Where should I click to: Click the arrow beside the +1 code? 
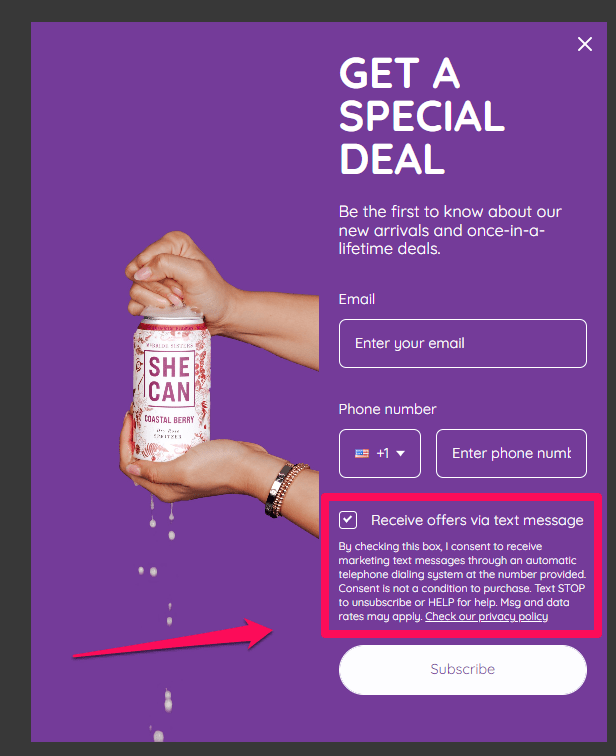[x=401, y=454]
